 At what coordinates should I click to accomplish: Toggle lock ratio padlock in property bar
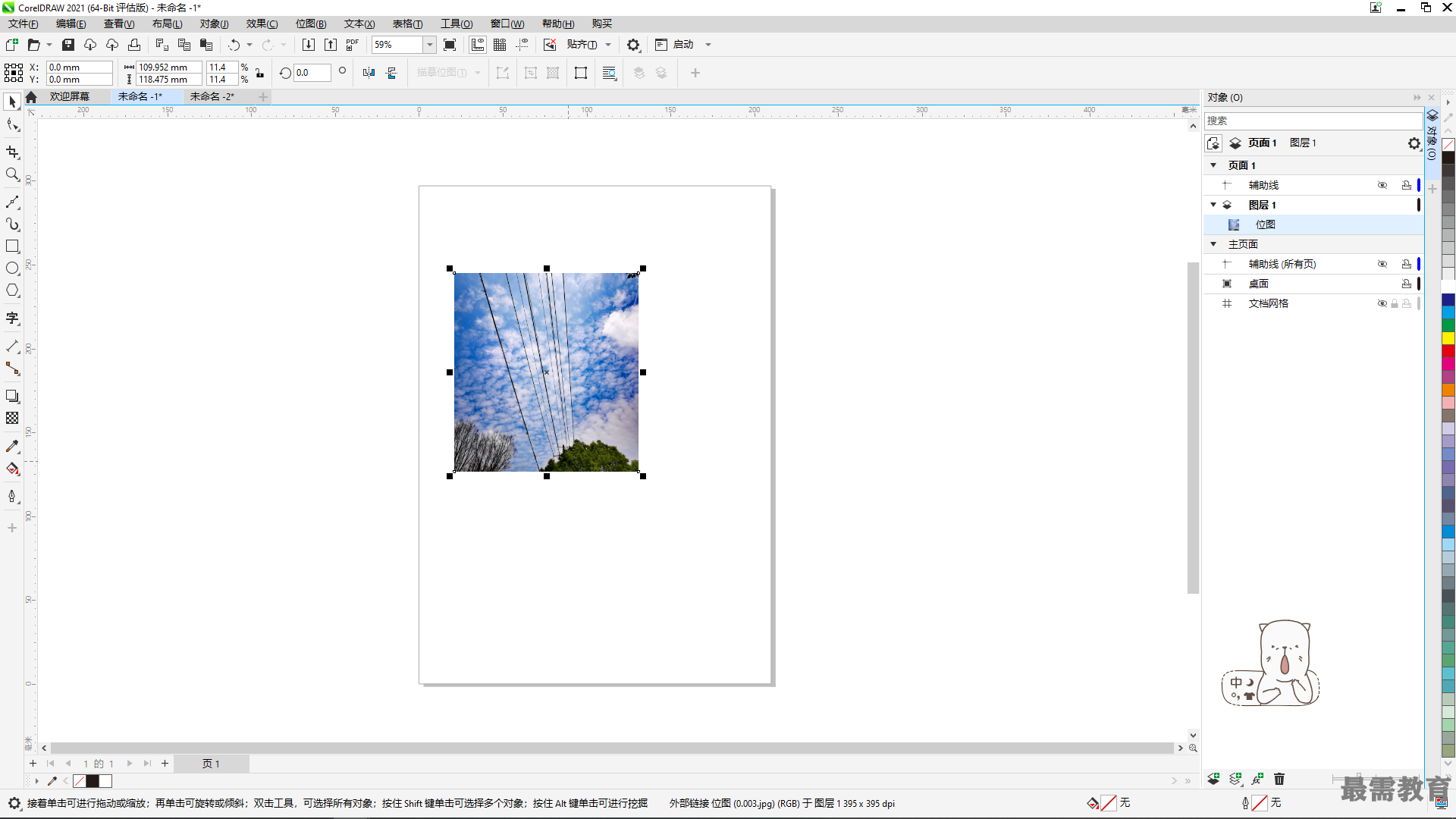pyautogui.click(x=260, y=73)
